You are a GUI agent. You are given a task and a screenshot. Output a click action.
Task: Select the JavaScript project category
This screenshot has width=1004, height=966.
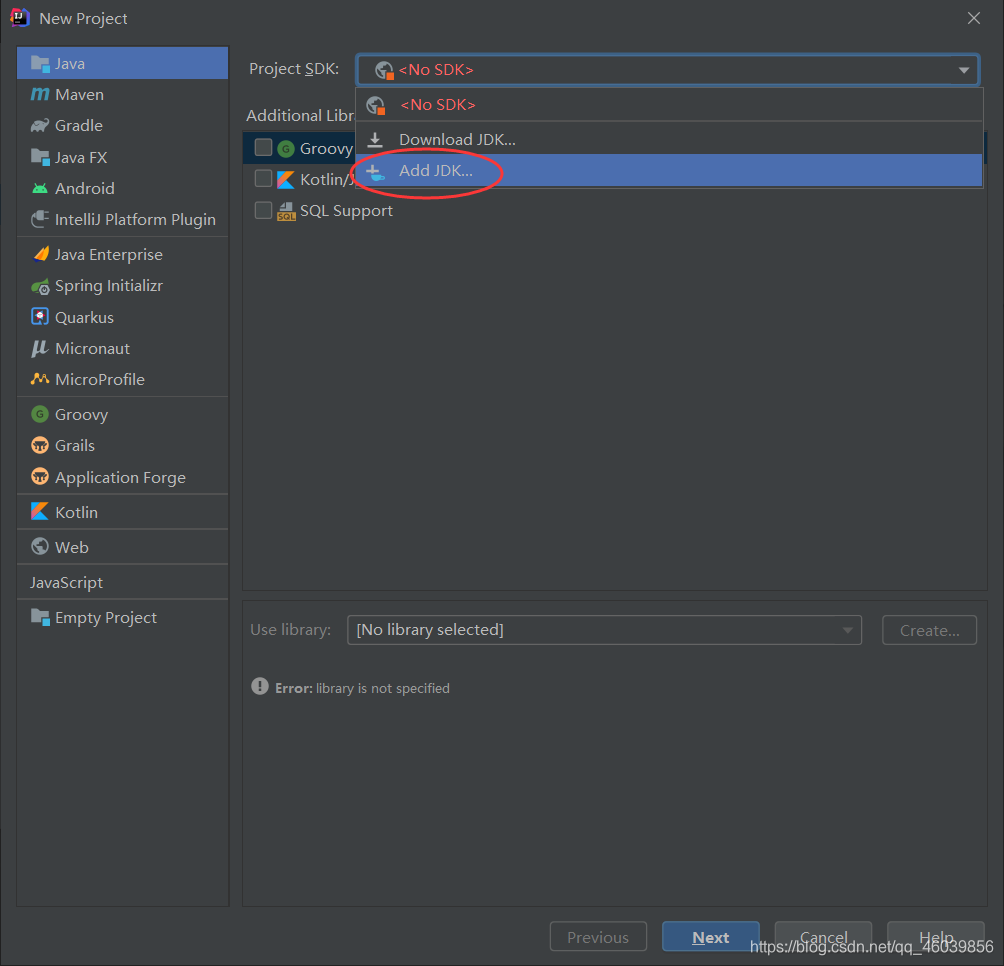[122, 583]
